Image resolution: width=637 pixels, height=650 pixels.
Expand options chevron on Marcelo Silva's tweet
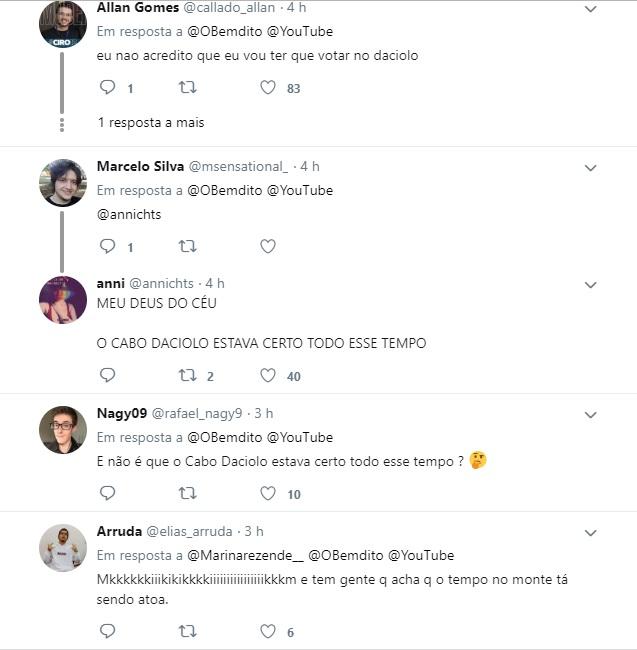(x=590, y=167)
